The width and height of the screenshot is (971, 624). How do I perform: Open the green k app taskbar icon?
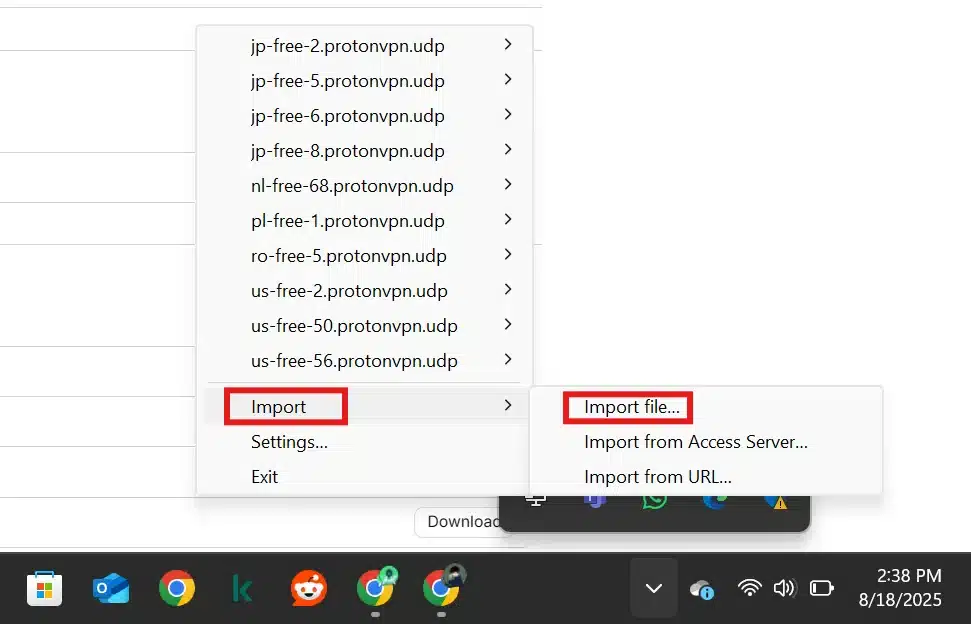pyautogui.click(x=242, y=588)
